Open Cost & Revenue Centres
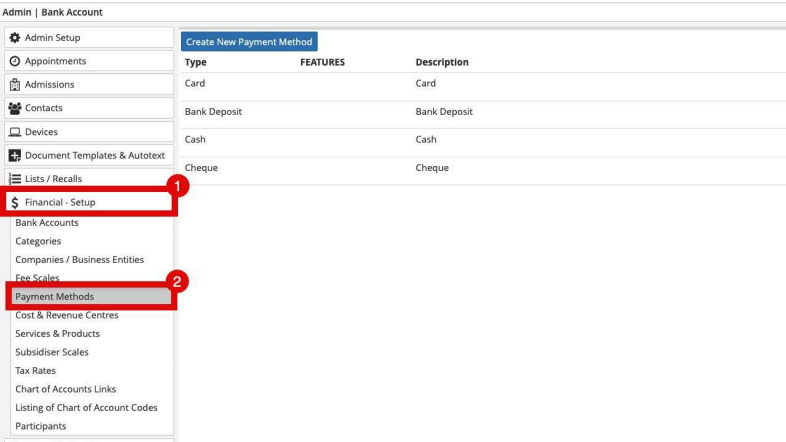 click(67, 315)
